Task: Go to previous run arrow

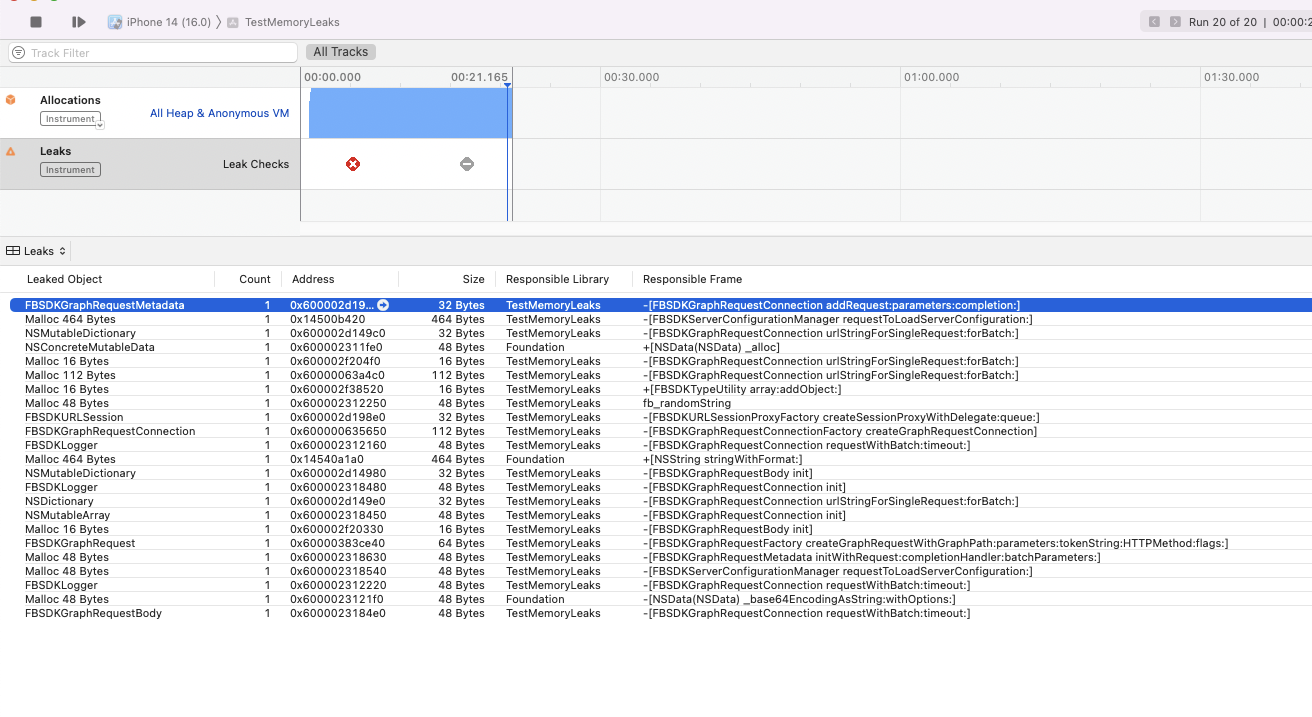Action: coord(1154,22)
